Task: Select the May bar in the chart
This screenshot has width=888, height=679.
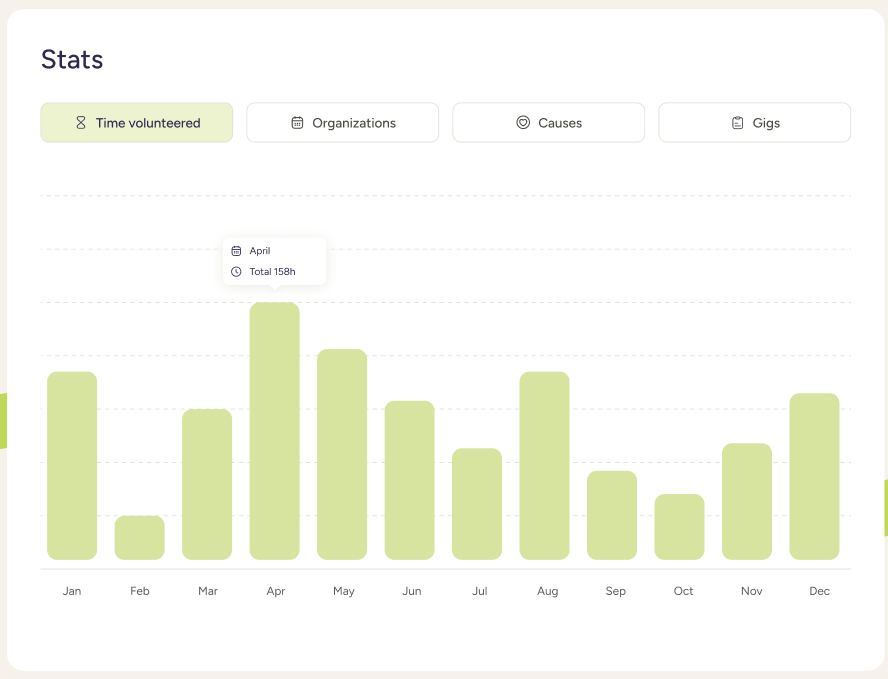Action: tap(342, 454)
